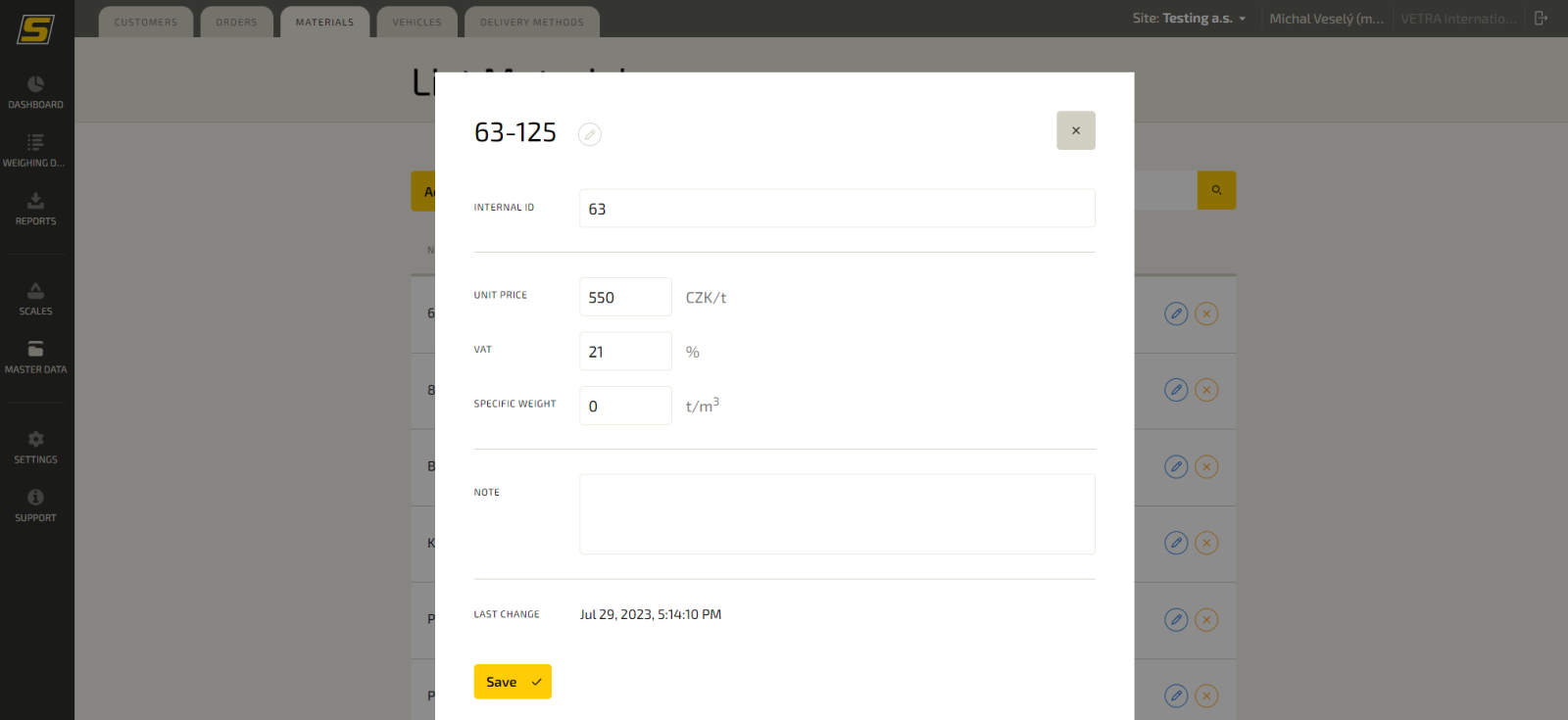The width and height of the screenshot is (1568, 720).
Task: Edit the sixth material row with the pencil icon
Action: 1176,696
